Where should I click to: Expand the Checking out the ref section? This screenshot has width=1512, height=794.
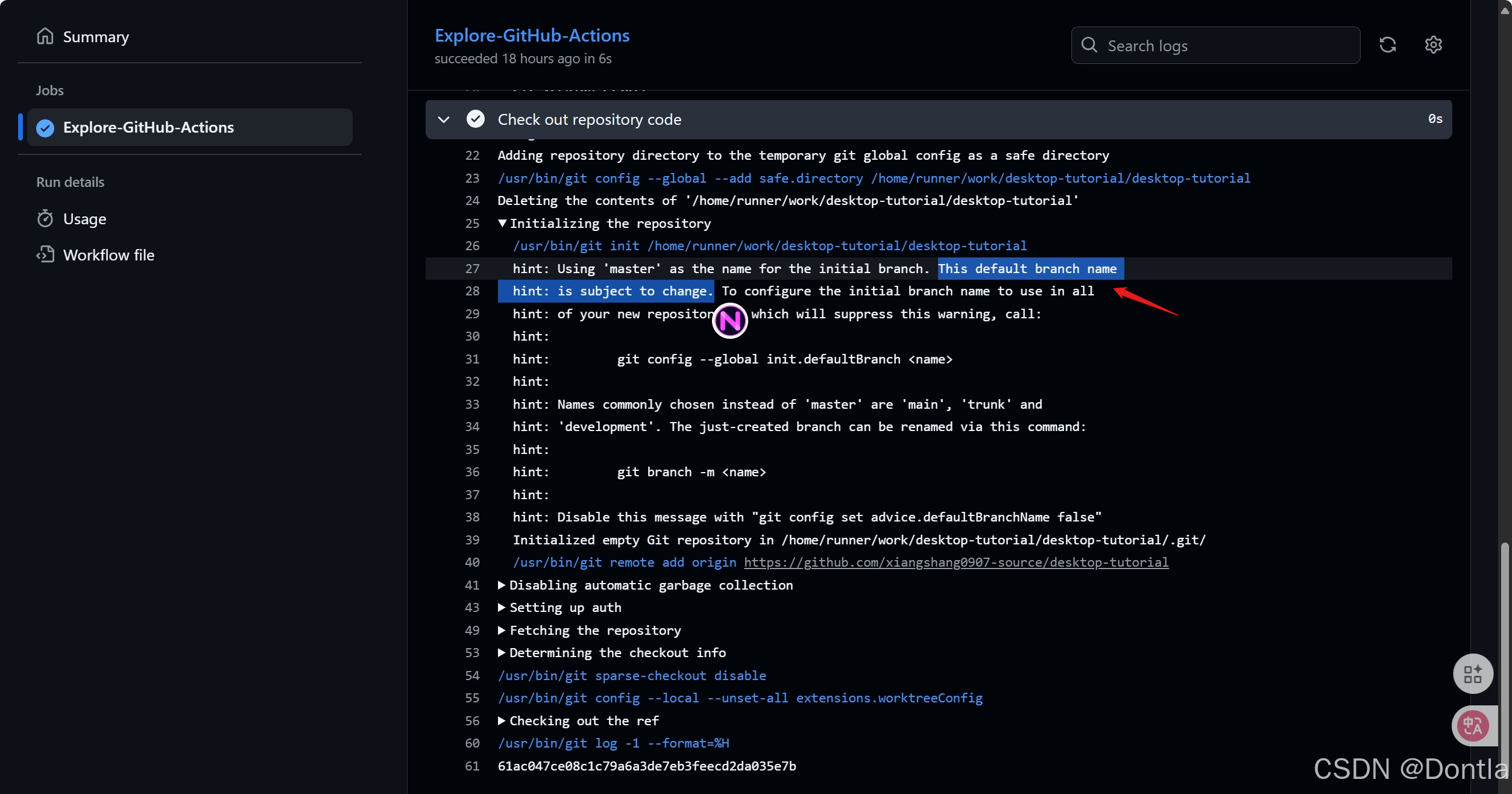pyautogui.click(x=502, y=720)
